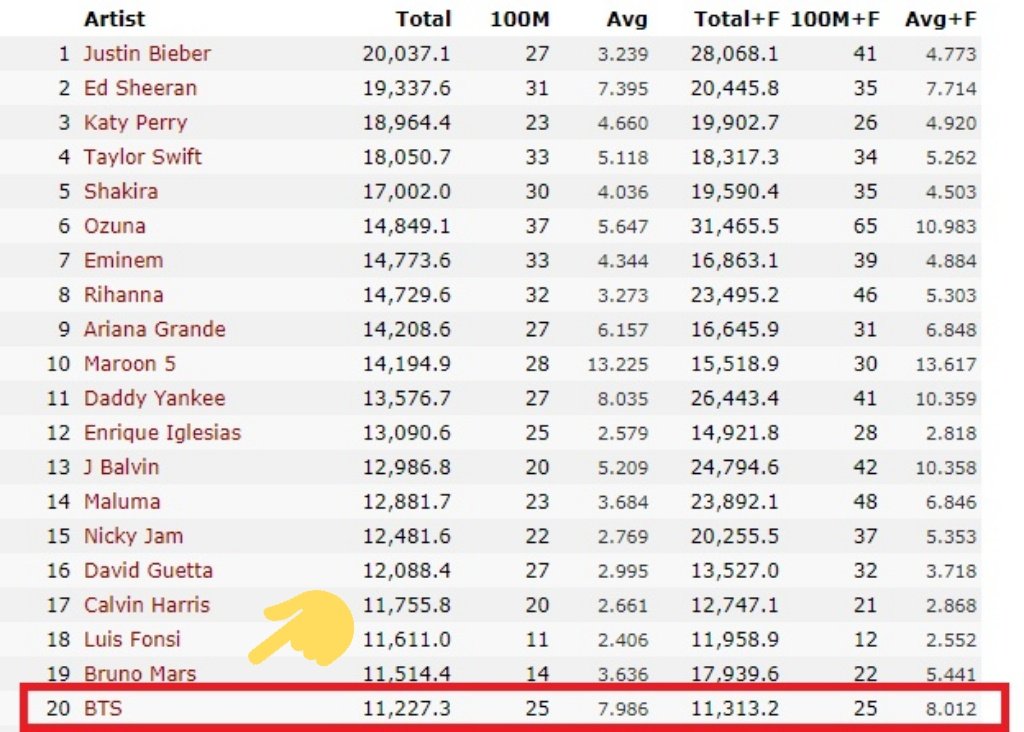Open the Shakira artist link

(121, 191)
